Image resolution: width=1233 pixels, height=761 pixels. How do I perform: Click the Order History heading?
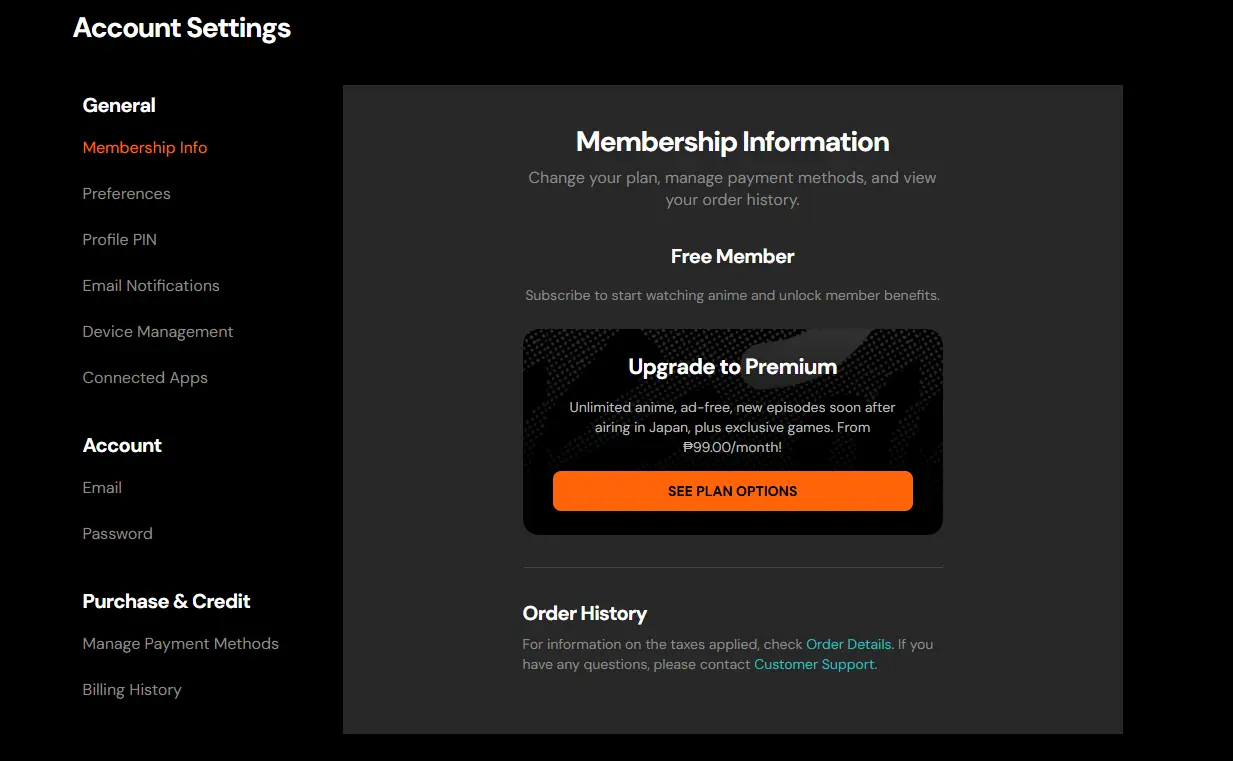point(585,613)
